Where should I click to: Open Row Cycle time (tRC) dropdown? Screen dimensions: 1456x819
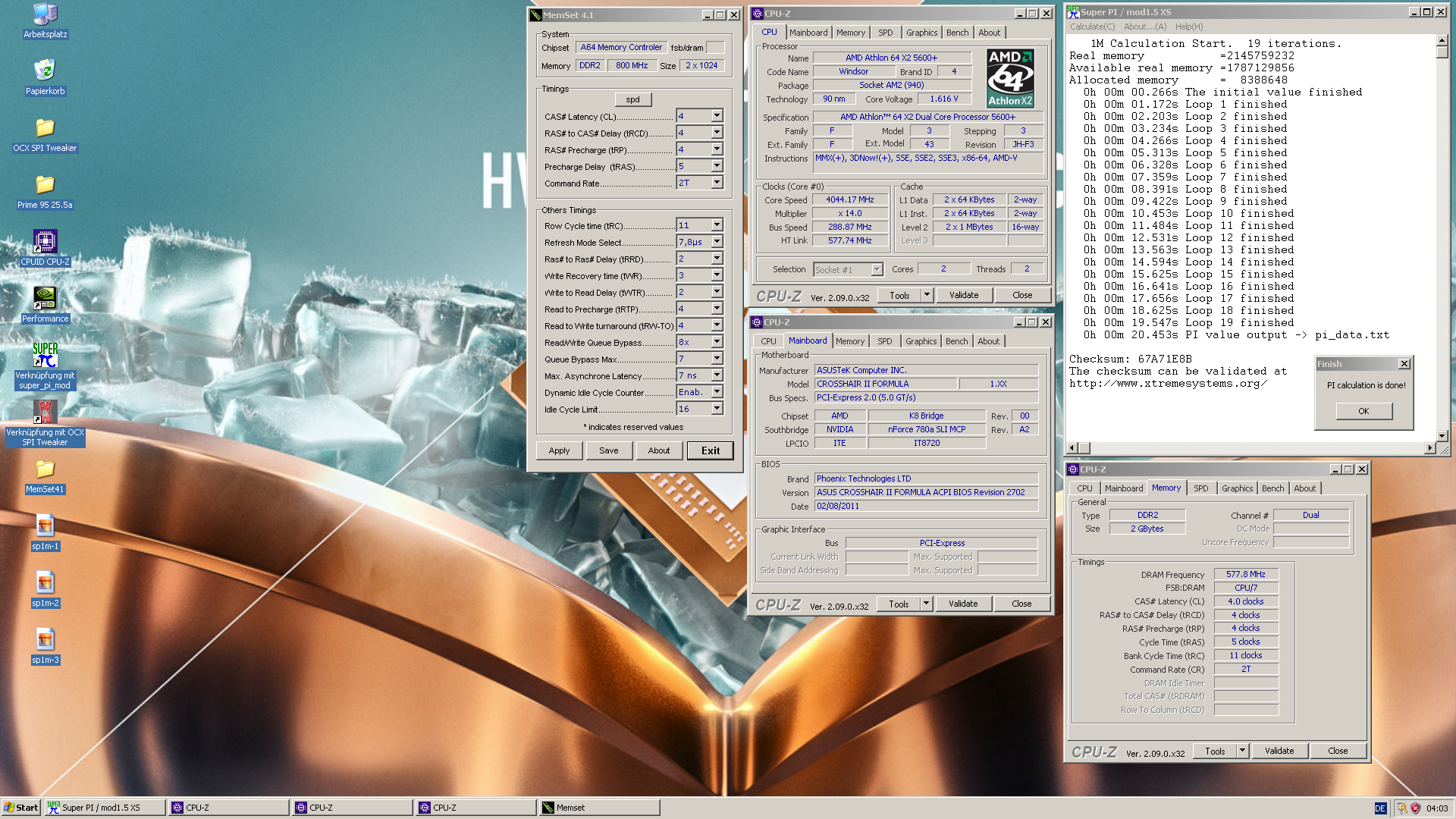(x=717, y=225)
